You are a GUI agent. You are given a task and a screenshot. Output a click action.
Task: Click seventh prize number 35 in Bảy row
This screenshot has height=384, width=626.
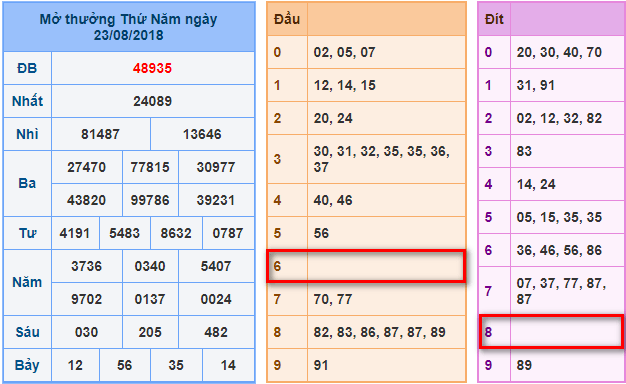point(176,365)
